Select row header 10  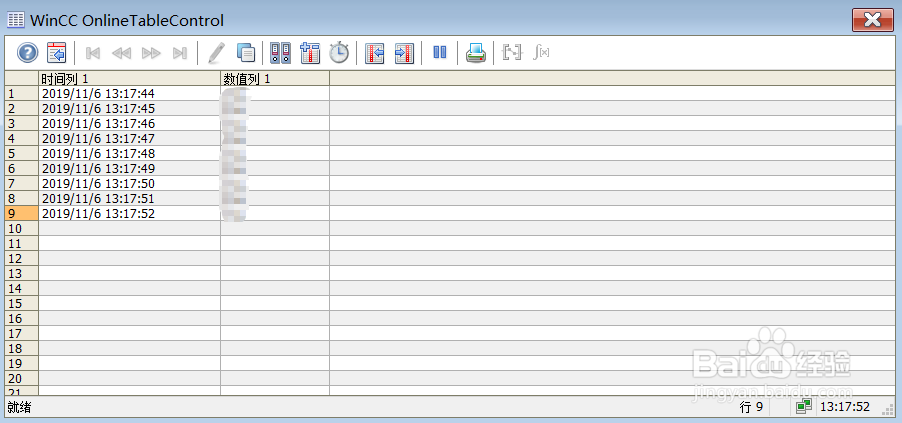coord(22,228)
